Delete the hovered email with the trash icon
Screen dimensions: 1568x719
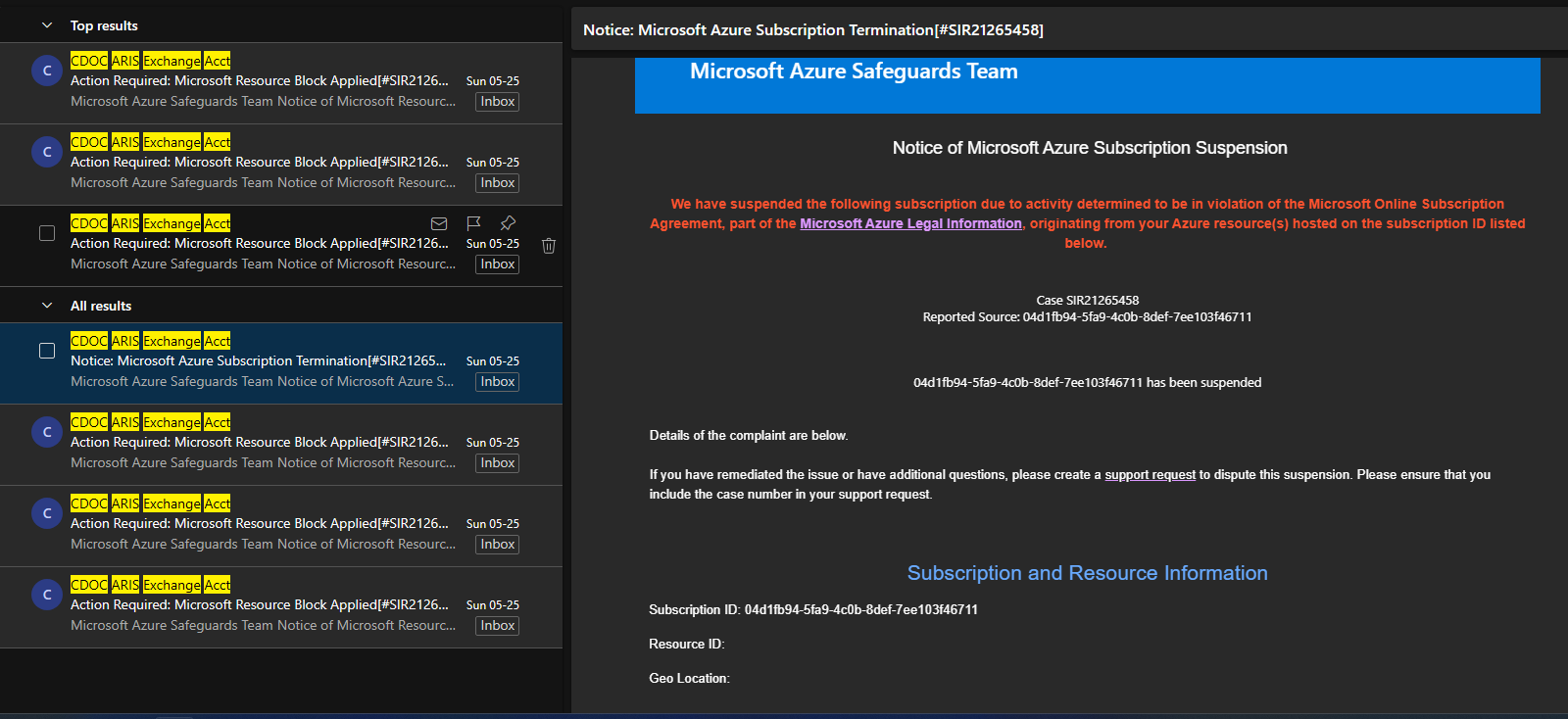tap(549, 246)
